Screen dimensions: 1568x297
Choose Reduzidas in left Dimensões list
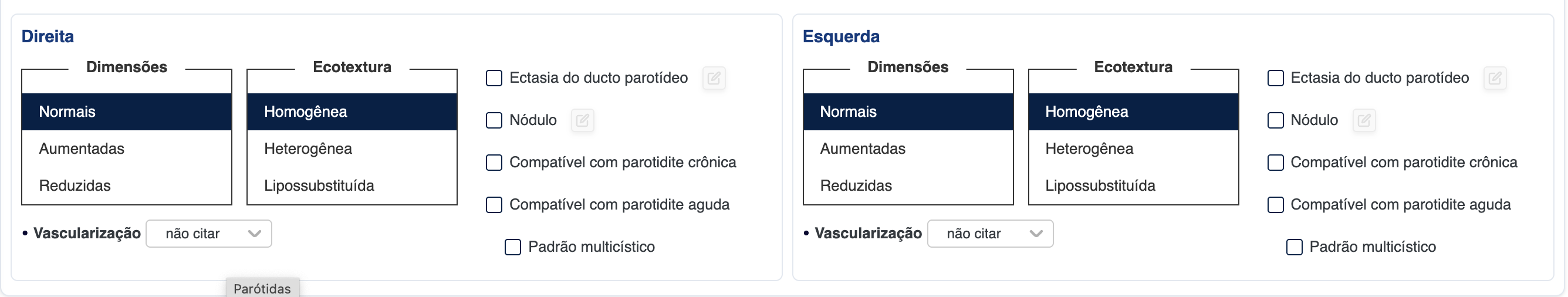pyautogui.click(x=908, y=186)
